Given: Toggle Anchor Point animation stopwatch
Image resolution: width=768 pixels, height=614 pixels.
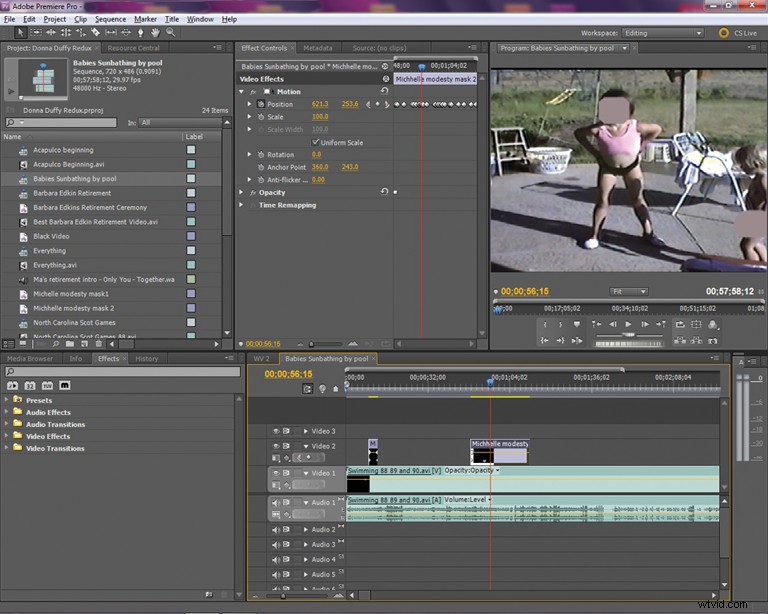Looking at the screenshot, I should click(261, 167).
